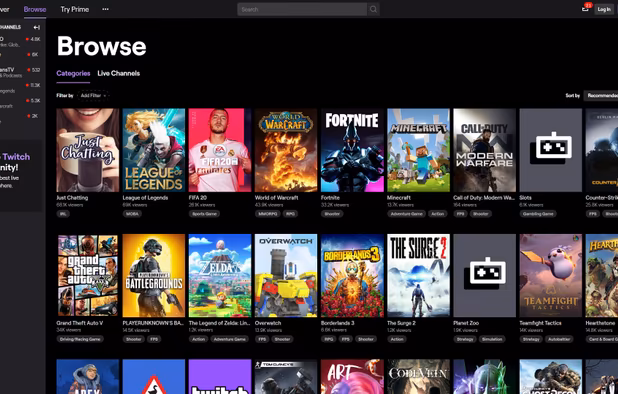
Task: Click the Action tag under Minecraft
Action: tap(437, 214)
